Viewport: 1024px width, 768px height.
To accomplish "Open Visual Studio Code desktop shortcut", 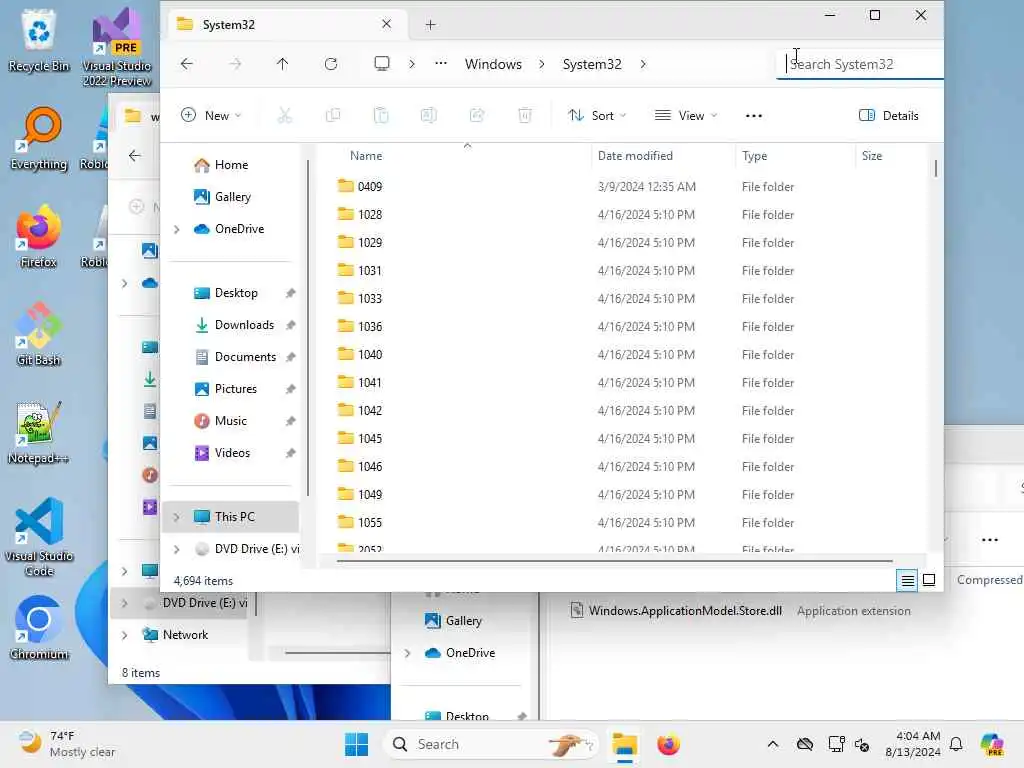I will tap(39, 537).
